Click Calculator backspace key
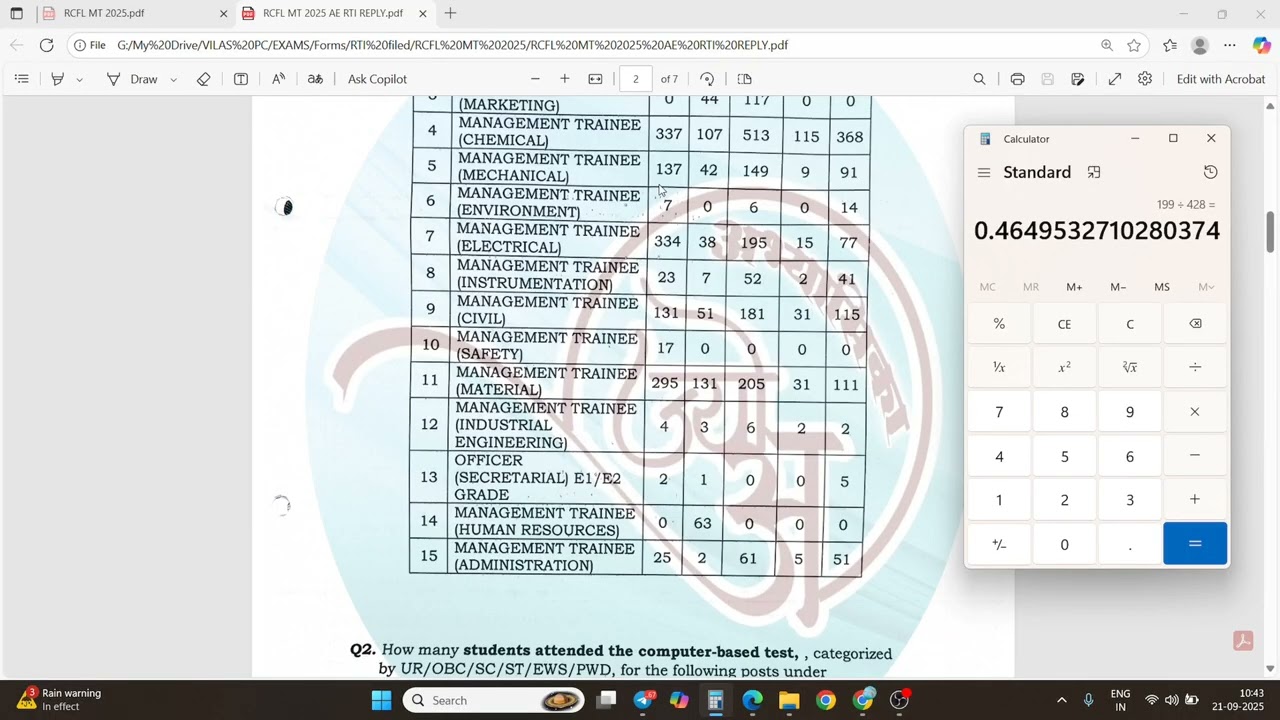1280x720 pixels. (x=1195, y=324)
